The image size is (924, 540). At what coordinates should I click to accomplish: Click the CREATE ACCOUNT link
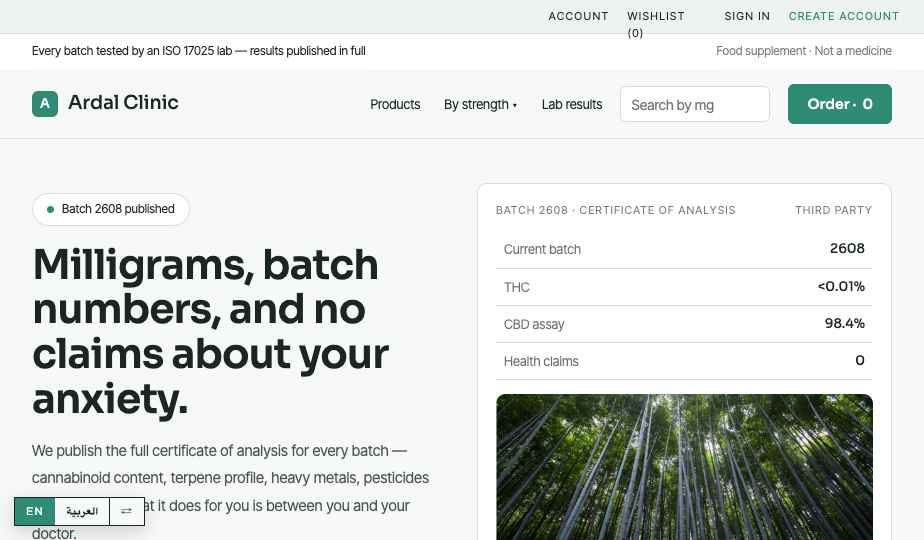(x=844, y=16)
